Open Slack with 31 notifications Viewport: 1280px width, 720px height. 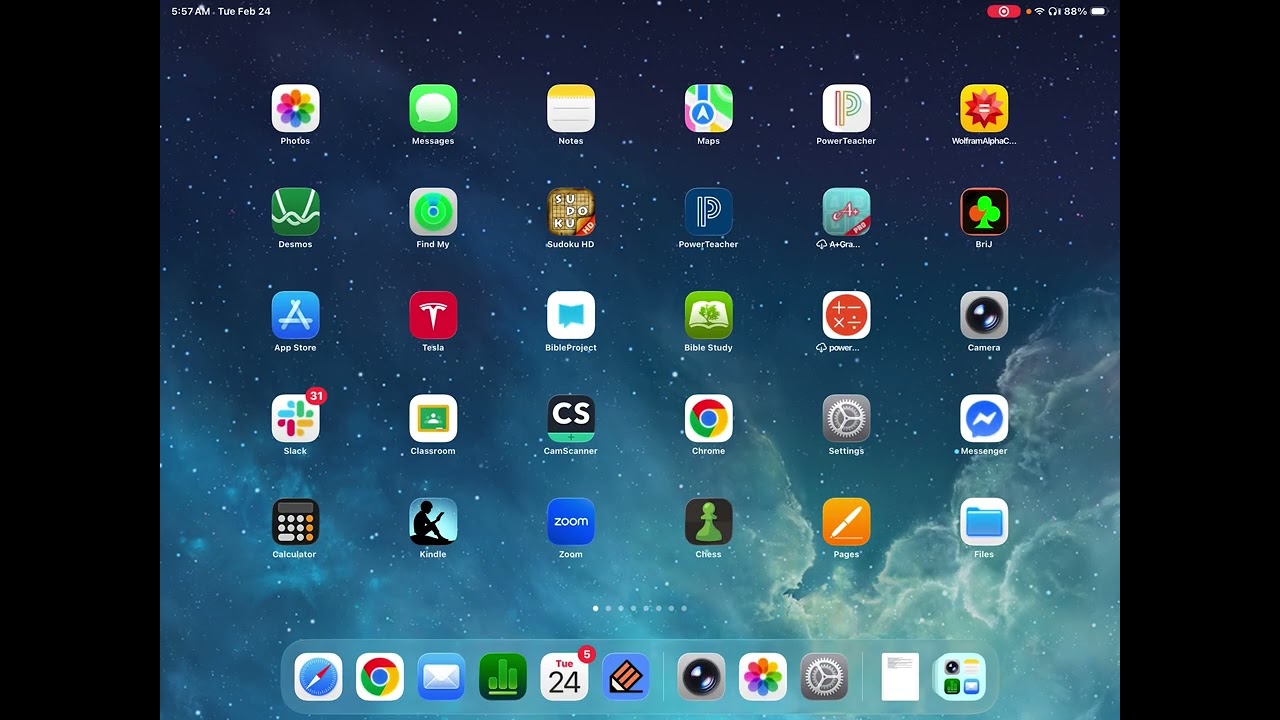pos(295,418)
